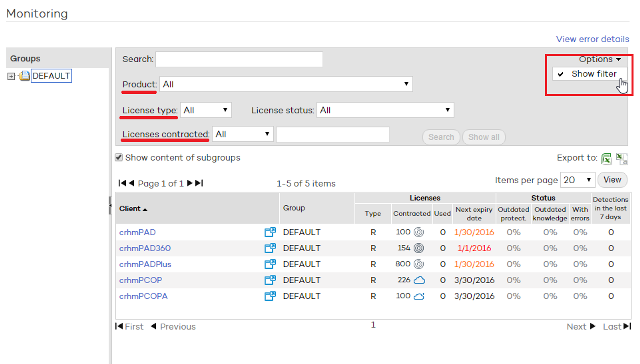Open the License type dropdown
Viewport: 640px width, 364px height.
coord(206,110)
